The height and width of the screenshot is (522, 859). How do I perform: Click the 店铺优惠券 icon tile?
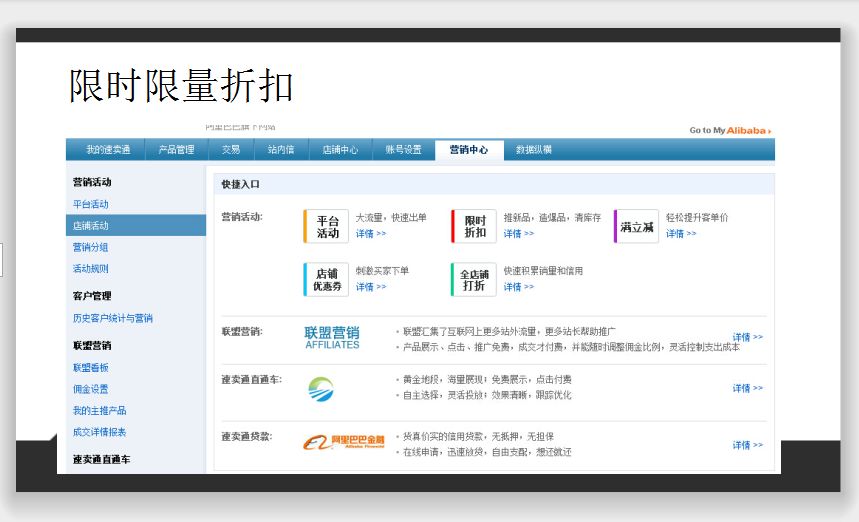click(326, 280)
